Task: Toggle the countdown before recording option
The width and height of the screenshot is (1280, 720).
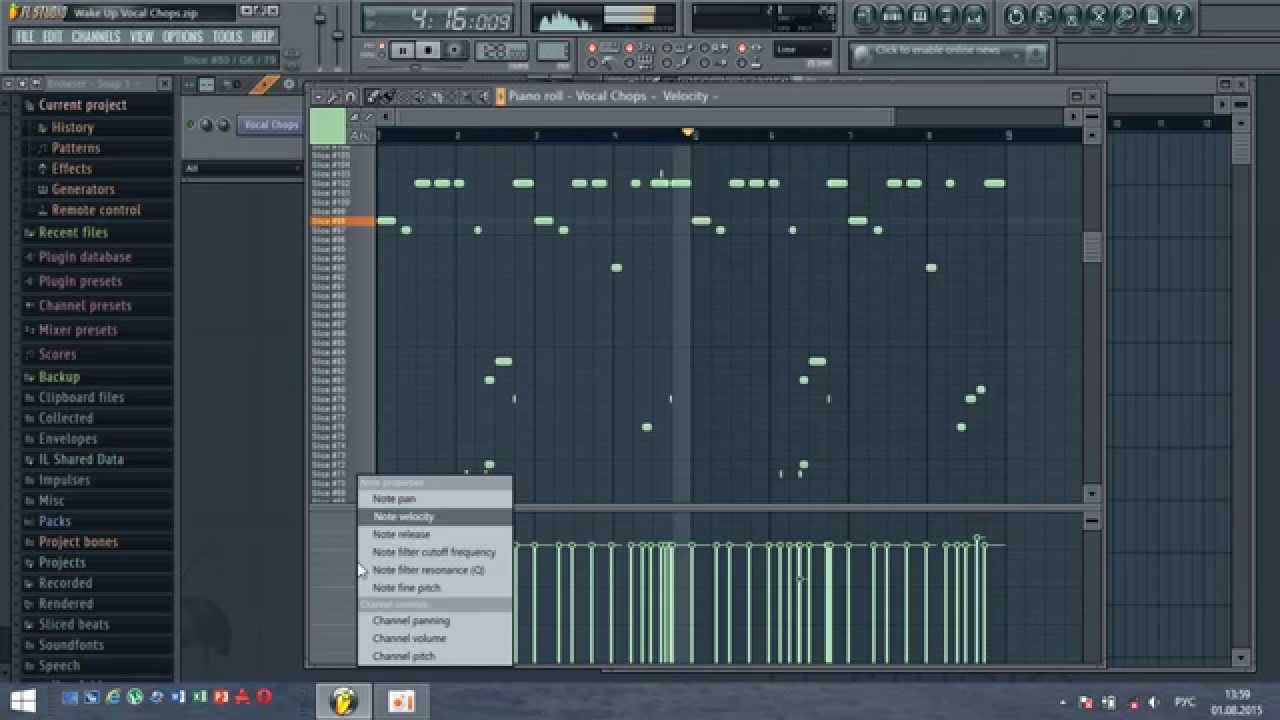Action: 629,48
